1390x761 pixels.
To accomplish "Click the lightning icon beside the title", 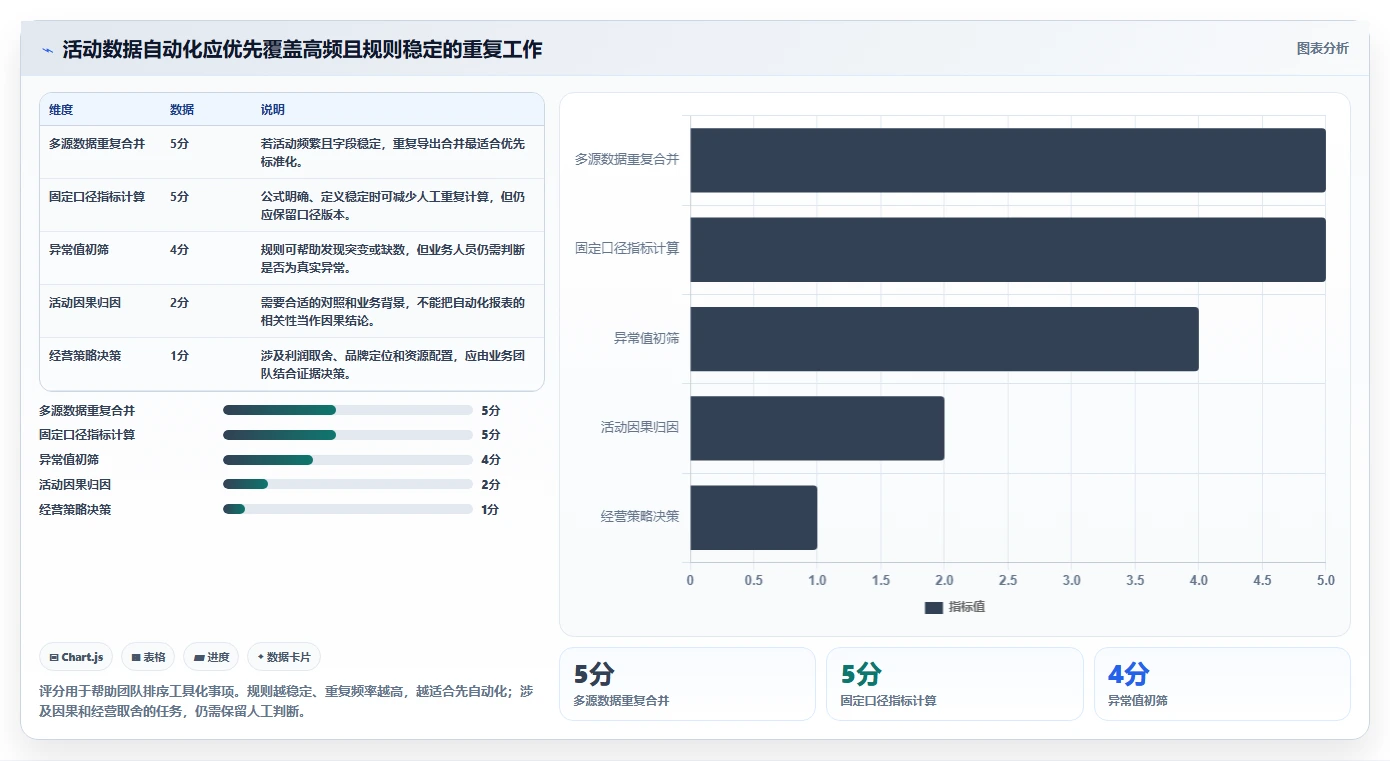I will tap(47, 50).
